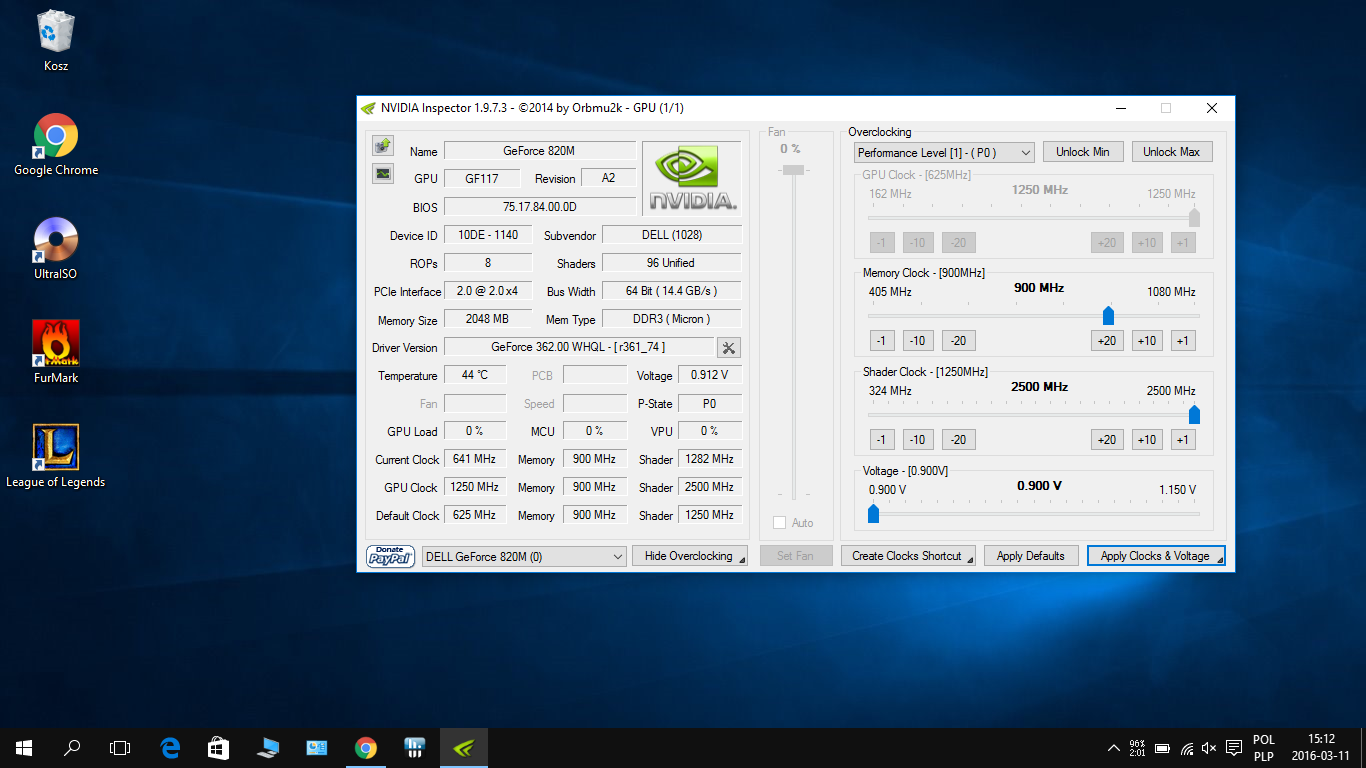Click the NVIDIA Inspector taskbar icon

click(464, 748)
